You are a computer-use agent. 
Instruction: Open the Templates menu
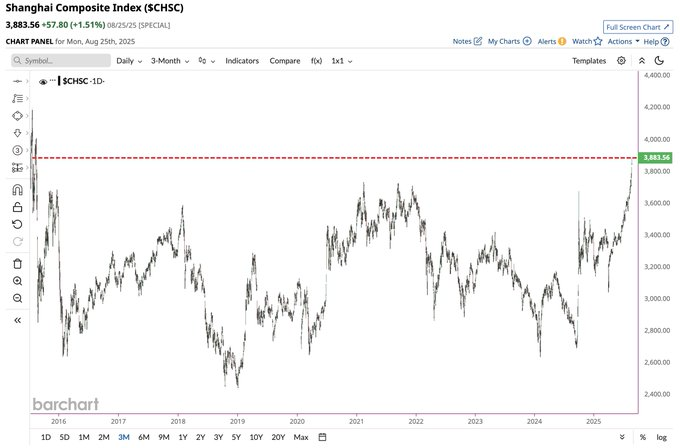[x=588, y=61]
